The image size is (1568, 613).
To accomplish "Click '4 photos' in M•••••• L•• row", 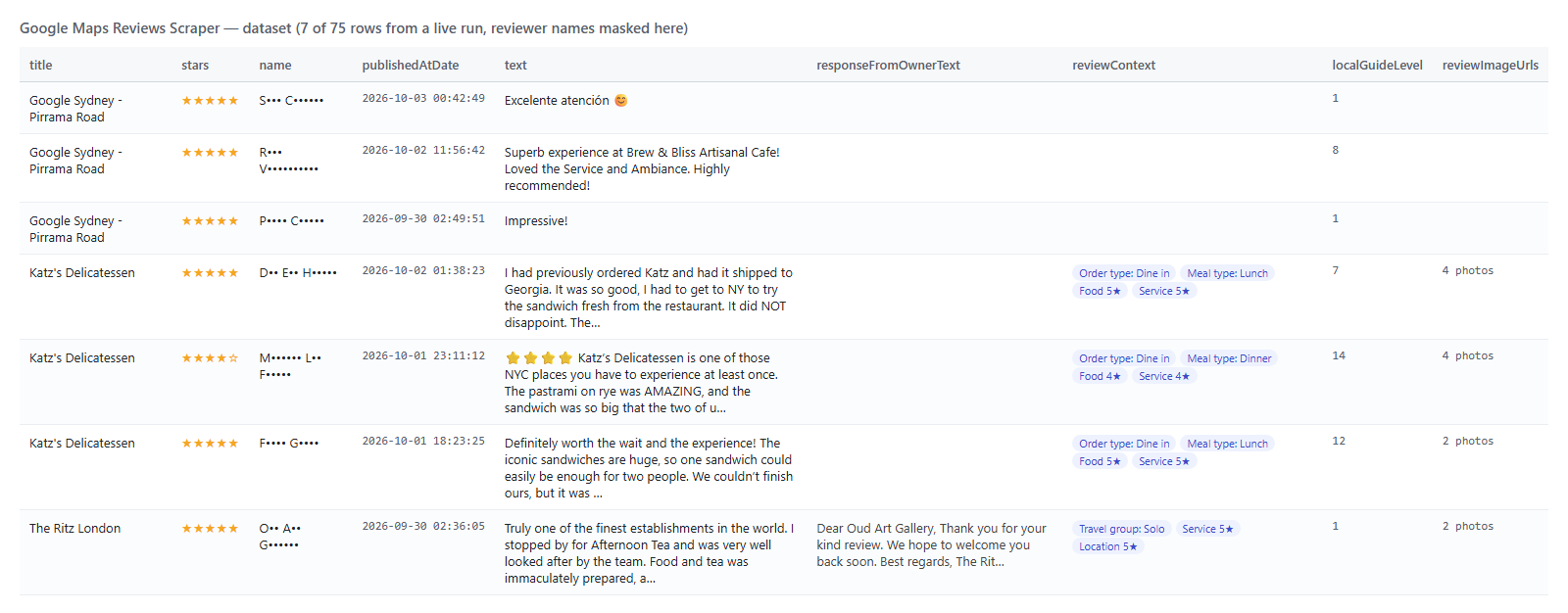I will coord(1468,355).
